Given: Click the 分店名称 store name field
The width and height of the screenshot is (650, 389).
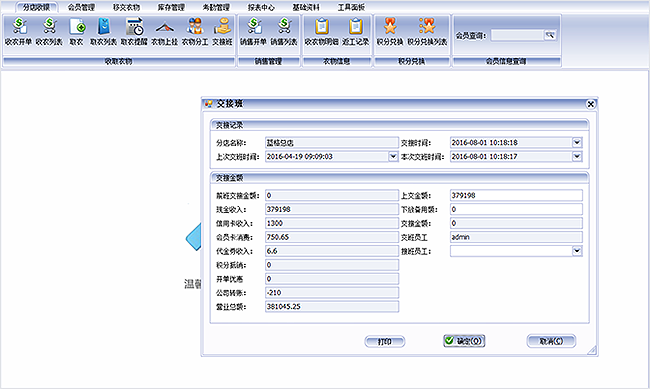Looking at the screenshot, I should (332, 143).
